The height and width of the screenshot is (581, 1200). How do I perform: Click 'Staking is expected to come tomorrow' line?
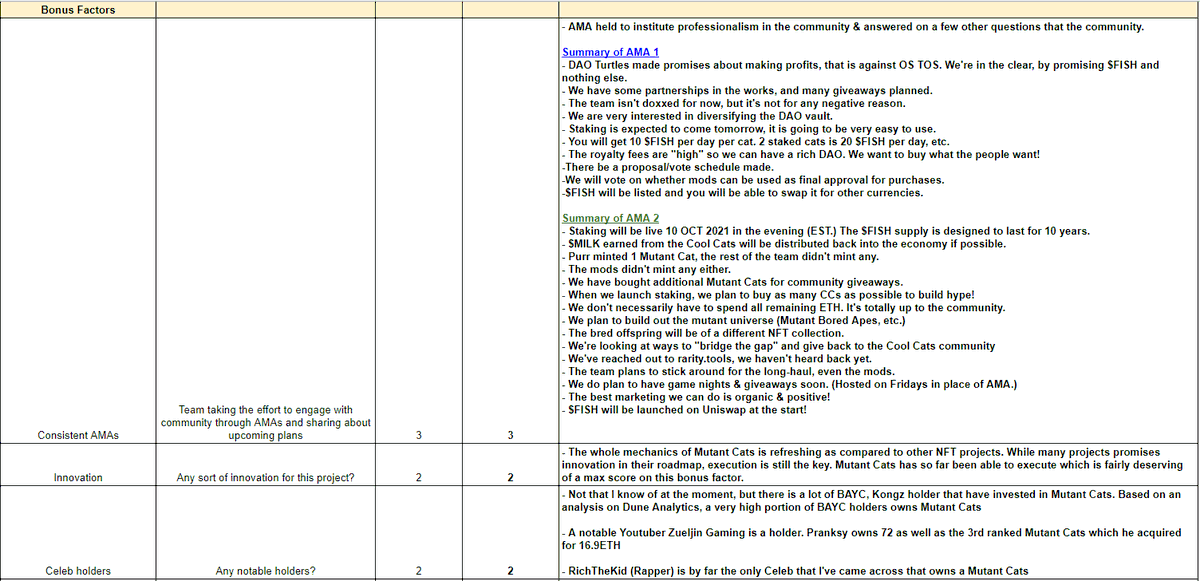click(x=749, y=130)
